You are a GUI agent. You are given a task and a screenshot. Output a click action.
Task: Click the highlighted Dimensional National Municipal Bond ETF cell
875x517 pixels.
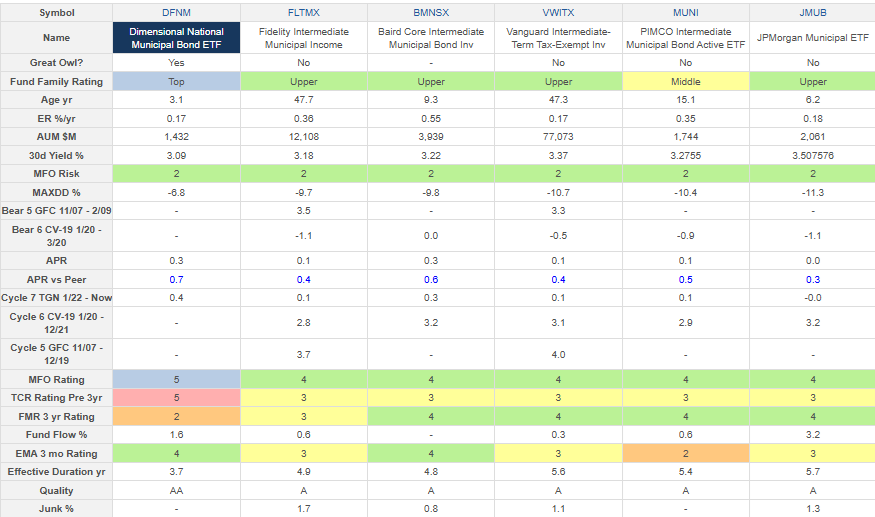[x=176, y=39]
